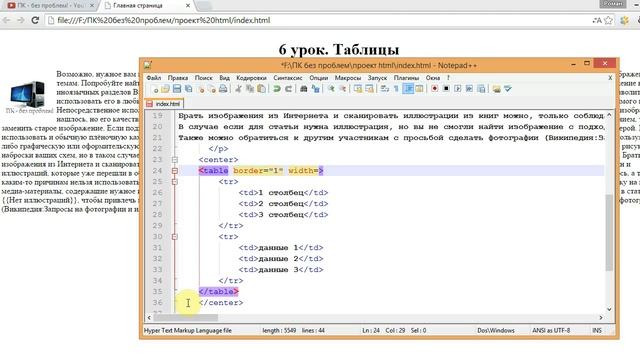Open the Синтаксис menu
This screenshot has width=640, height=360.
point(288,78)
